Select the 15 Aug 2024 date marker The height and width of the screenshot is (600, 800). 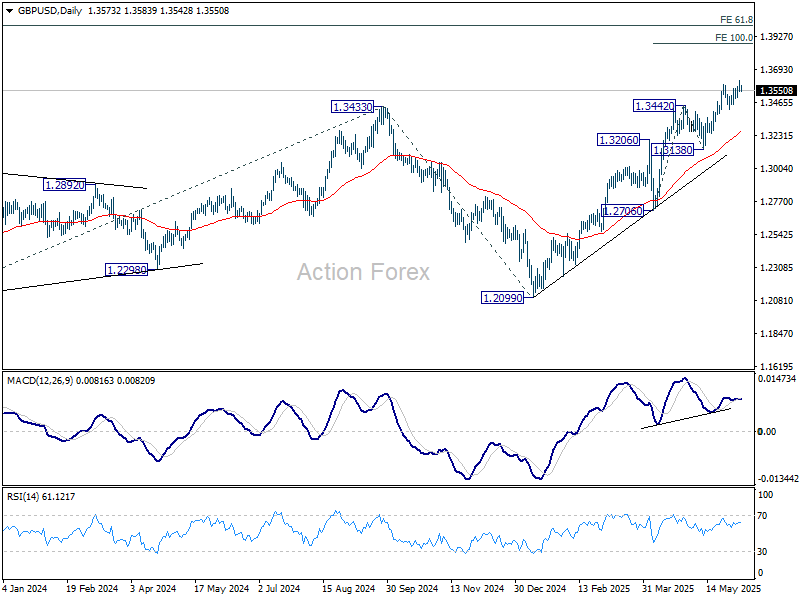348,587
